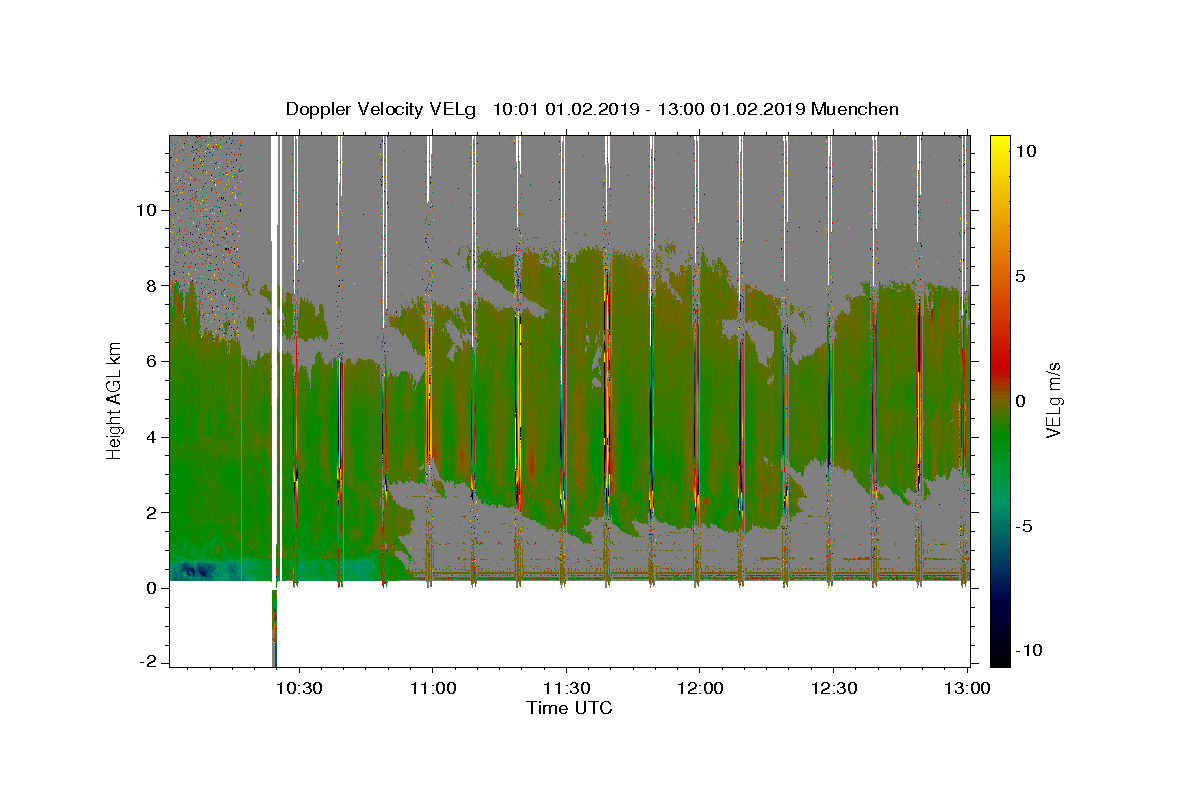
Task: Click the Time UTC axis title
Action: pos(569,708)
